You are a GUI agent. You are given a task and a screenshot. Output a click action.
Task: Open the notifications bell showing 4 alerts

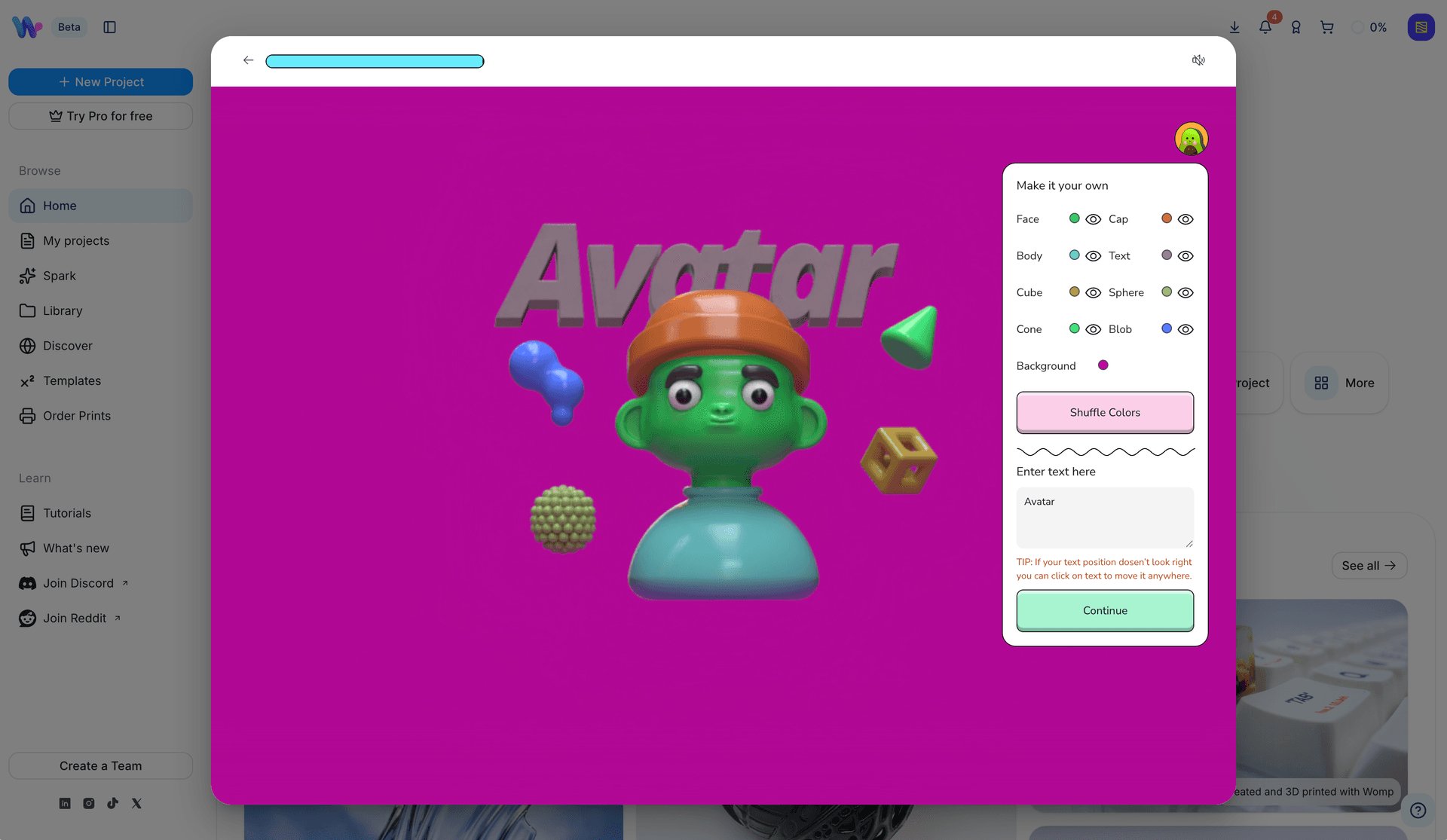tap(1265, 26)
